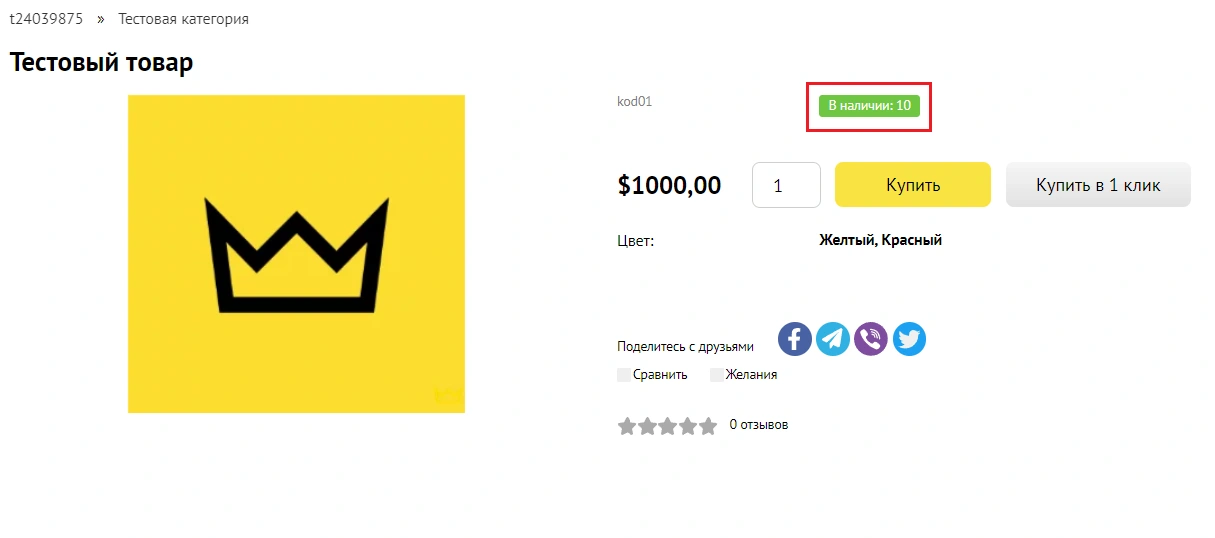Tick the Сравнить checkbox
Viewport: 1215px width, 538px height.
pos(624,375)
